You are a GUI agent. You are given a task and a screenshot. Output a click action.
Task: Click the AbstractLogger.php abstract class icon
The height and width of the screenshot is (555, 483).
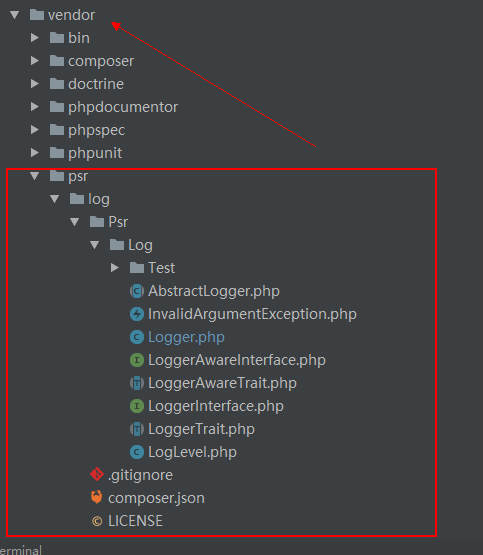[137, 291]
